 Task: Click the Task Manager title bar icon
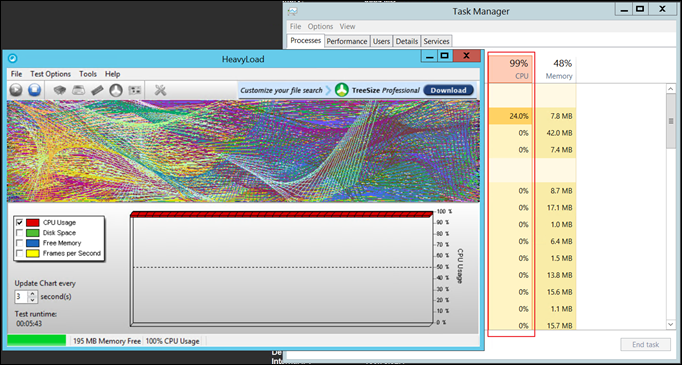tap(292, 11)
